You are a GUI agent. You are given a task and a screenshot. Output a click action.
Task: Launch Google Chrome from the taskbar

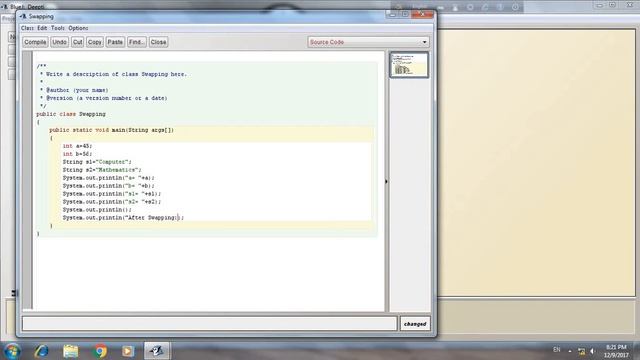[x=100, y=351]
